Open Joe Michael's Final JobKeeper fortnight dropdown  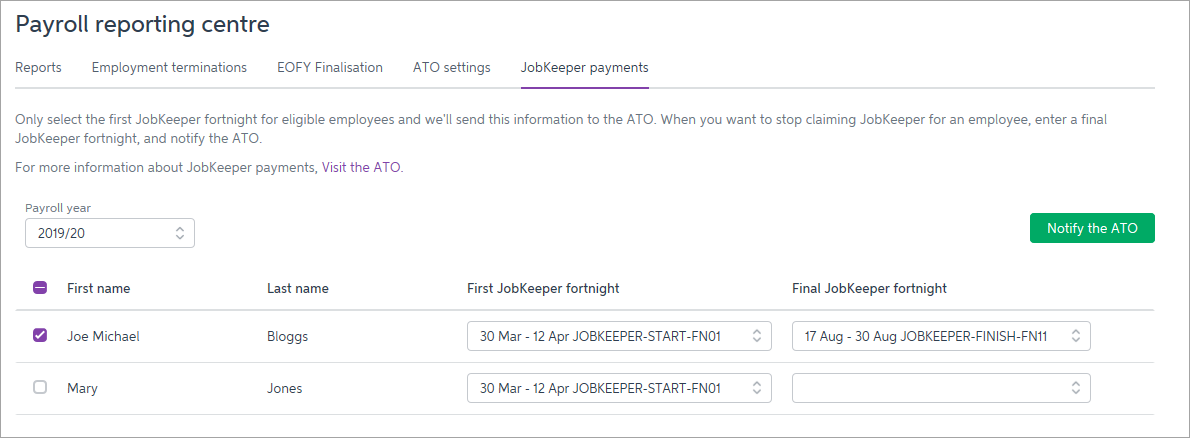[x=941, y=336]
